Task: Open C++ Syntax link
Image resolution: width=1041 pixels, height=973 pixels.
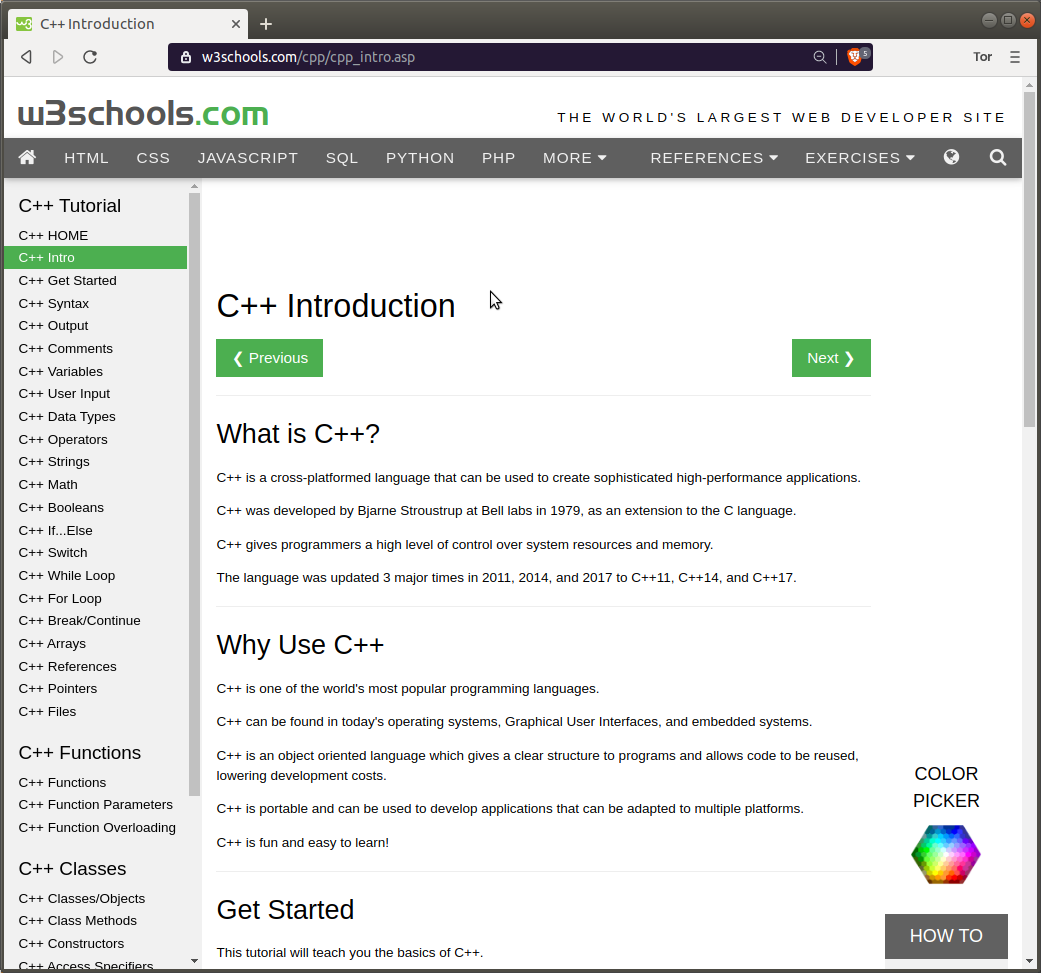Action: point(54,303)
